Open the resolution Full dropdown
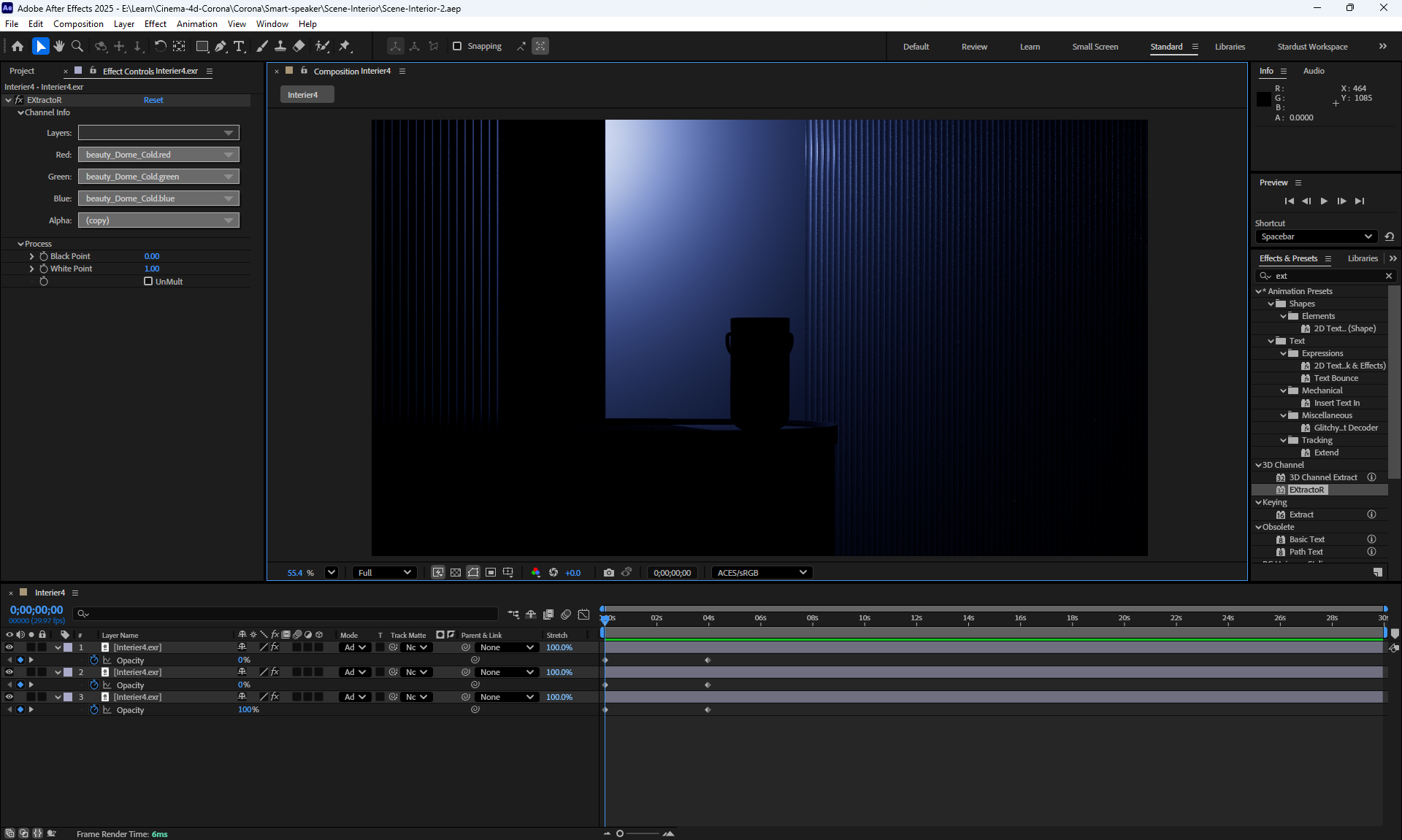This screenshot has height=840, width=1402. [x=384, y=573]
